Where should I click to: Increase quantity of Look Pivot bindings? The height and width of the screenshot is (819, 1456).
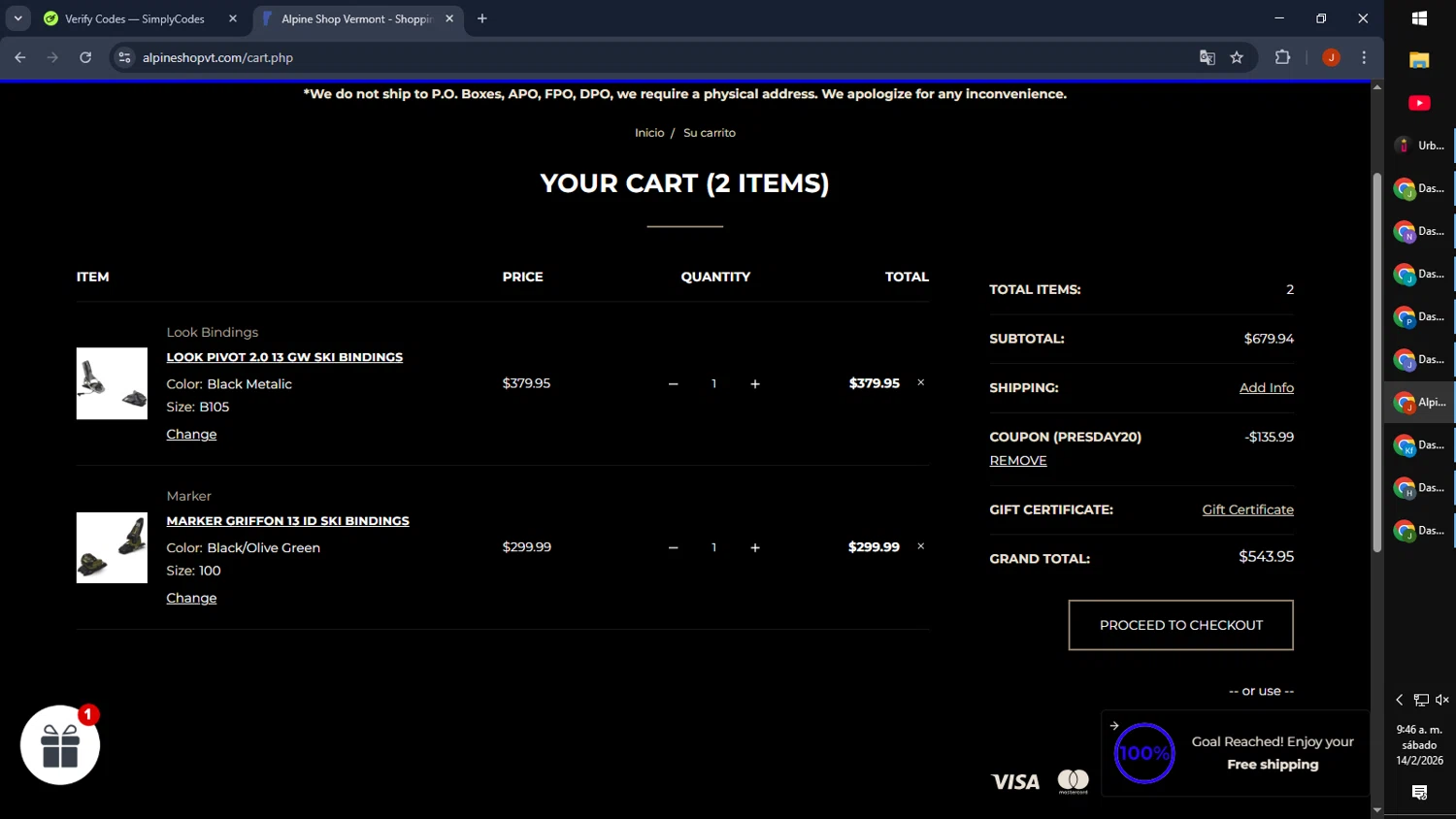click(x=755, y=384)
